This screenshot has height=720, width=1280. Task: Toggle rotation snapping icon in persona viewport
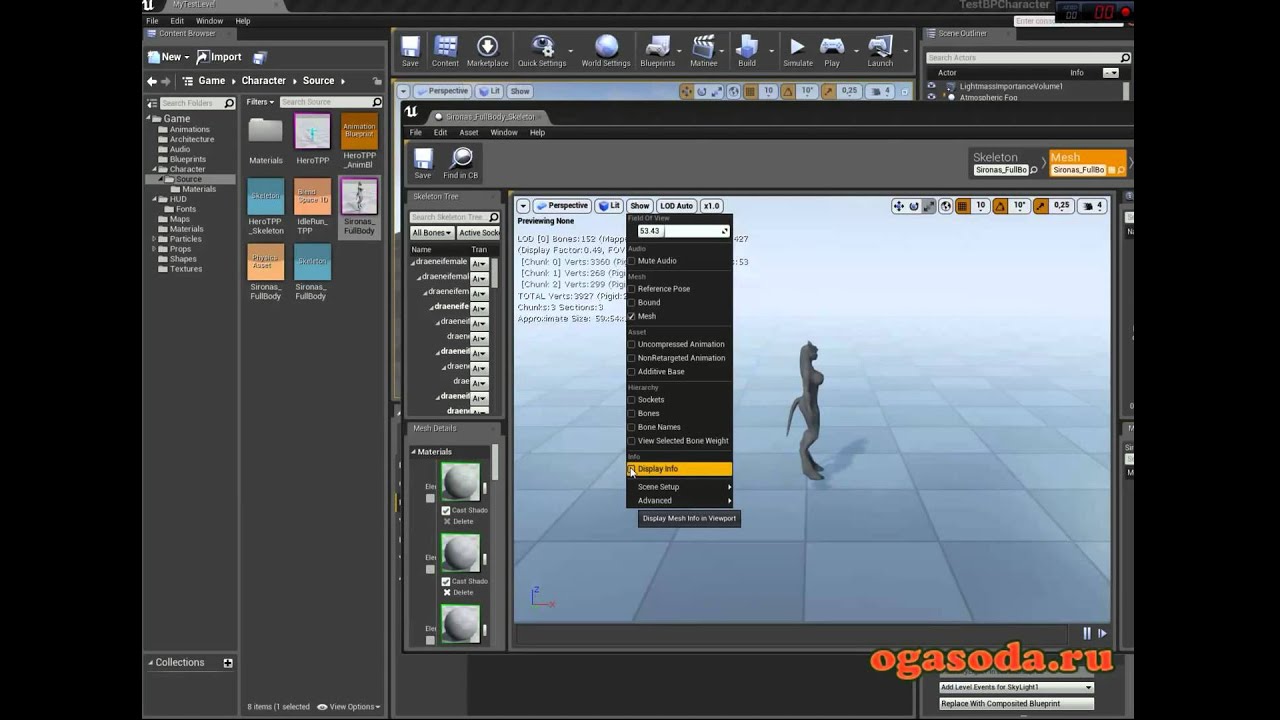click(x=1000, y=206)
